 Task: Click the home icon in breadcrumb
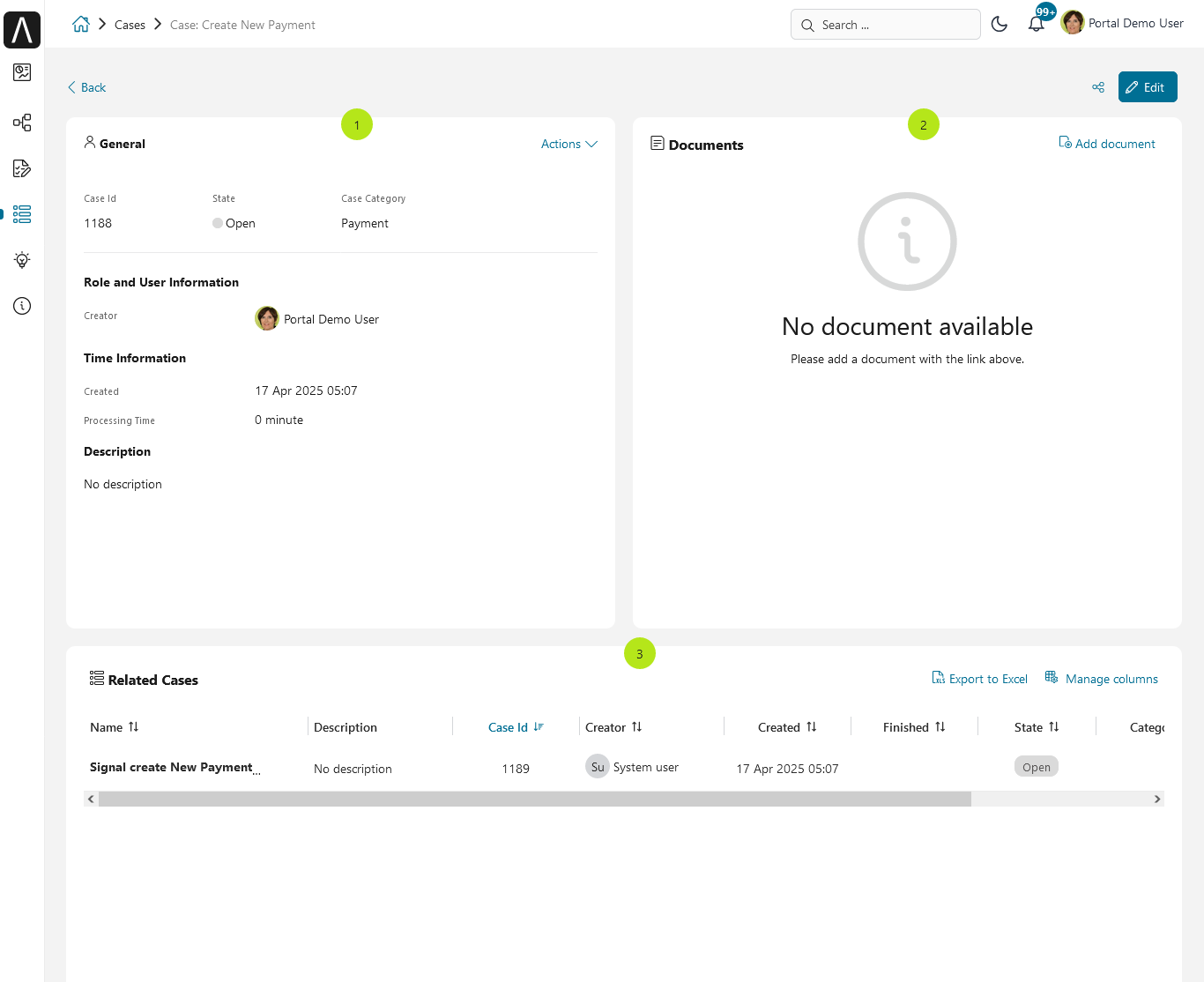click(81, 25)
